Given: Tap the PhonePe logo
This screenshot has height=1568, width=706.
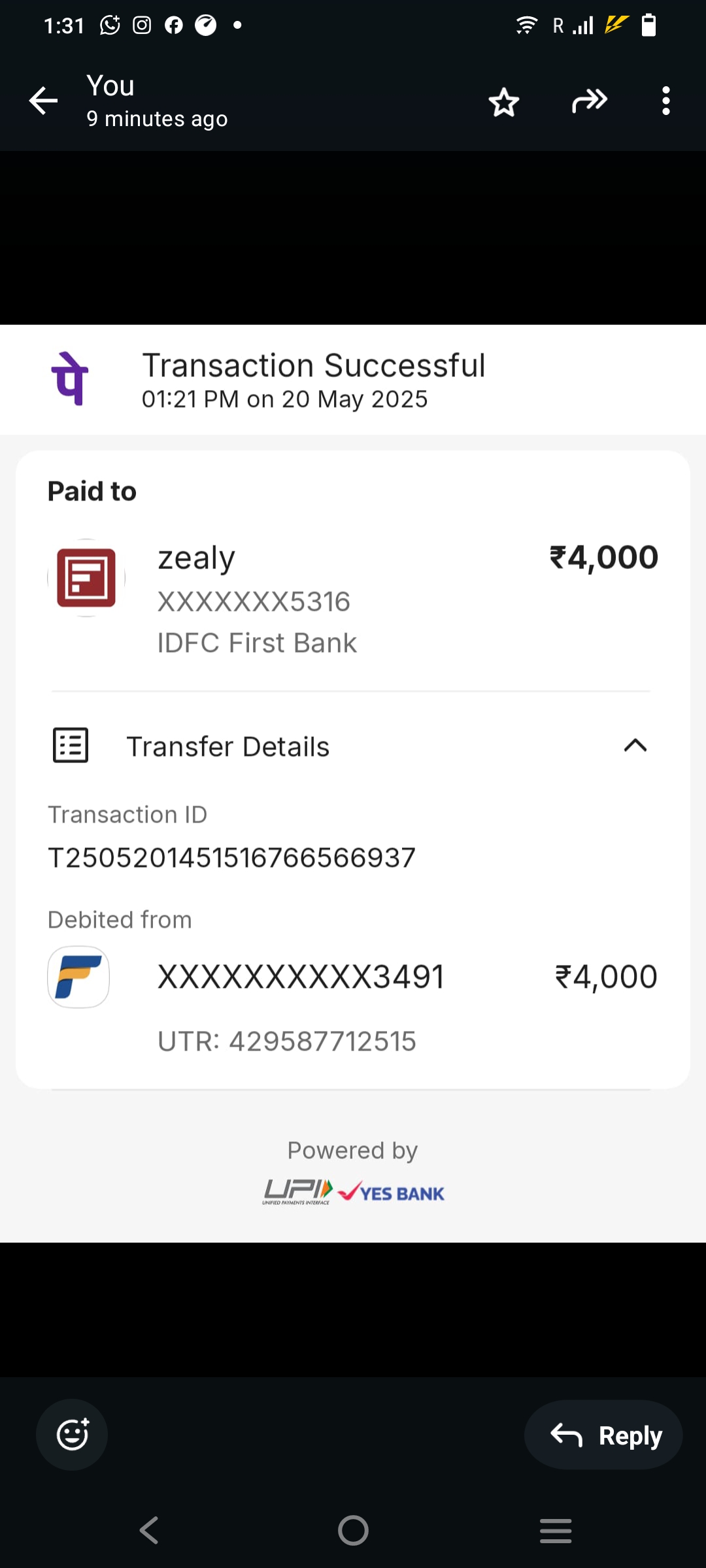Looking at the screenshot, I should (x=70, y=379).
